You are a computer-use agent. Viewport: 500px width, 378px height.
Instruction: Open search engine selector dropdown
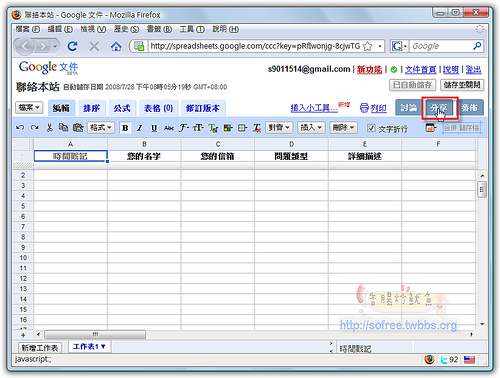pyautogui.click(x=399, y=46)
